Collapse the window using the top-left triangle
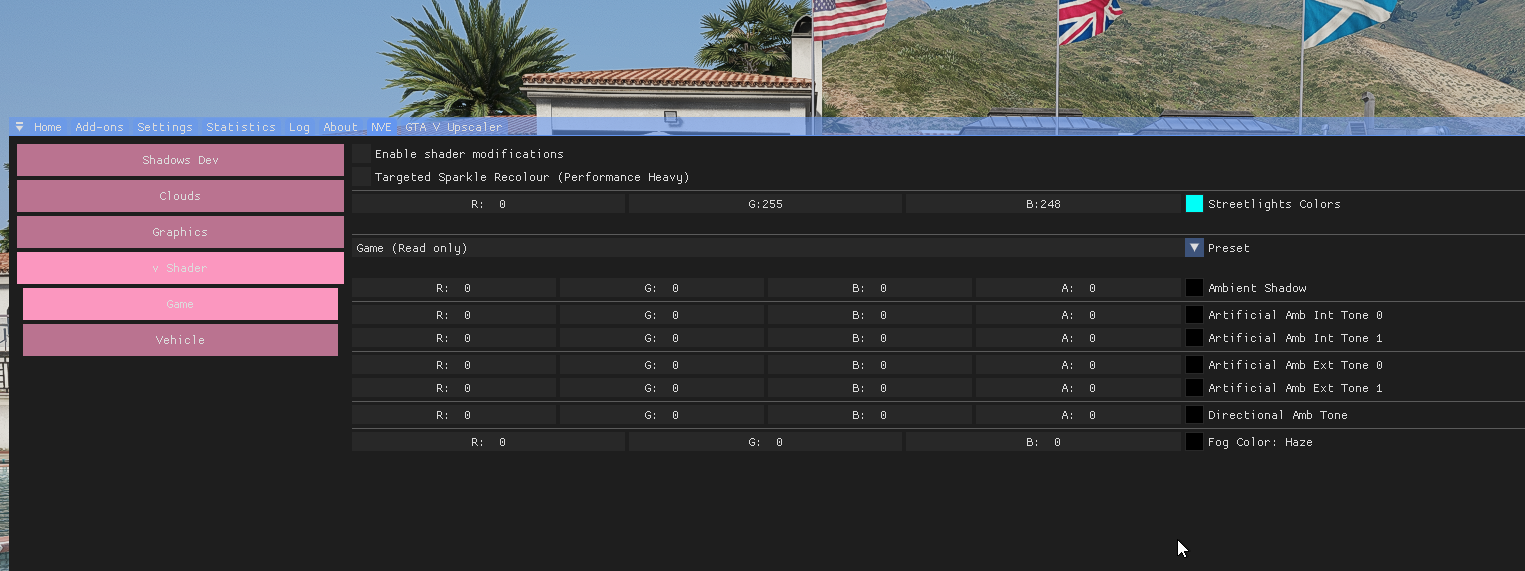 tap(19, 127)
